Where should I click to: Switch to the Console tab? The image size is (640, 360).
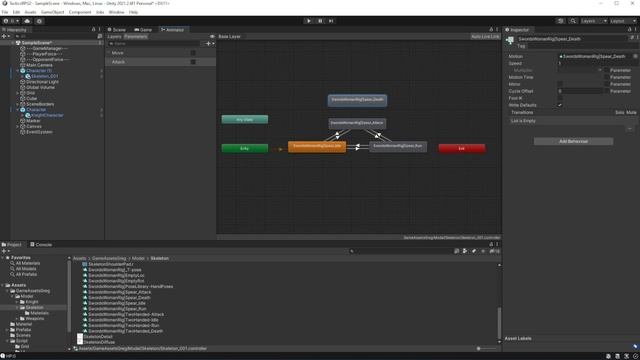(41, 244)
